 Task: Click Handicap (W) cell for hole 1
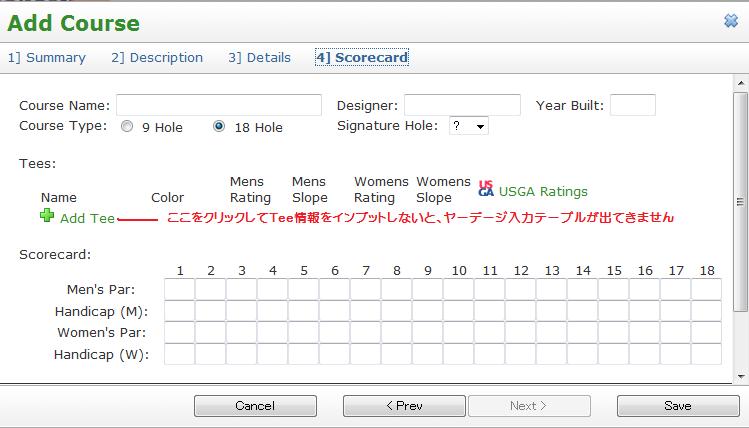[x=180, y=354]
